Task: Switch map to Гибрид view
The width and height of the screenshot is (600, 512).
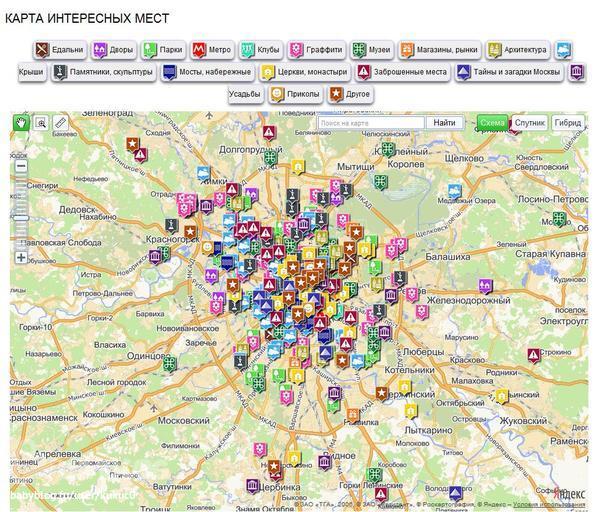Action: point(567,122)
